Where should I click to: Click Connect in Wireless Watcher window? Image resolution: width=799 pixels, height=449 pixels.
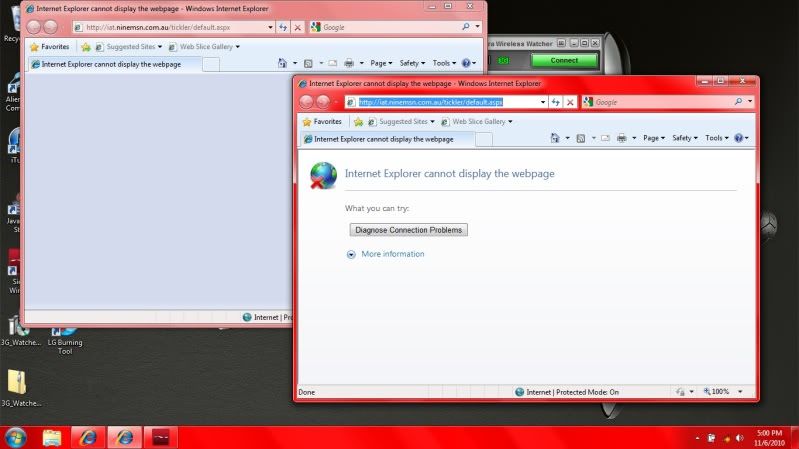tap(564, 61)
